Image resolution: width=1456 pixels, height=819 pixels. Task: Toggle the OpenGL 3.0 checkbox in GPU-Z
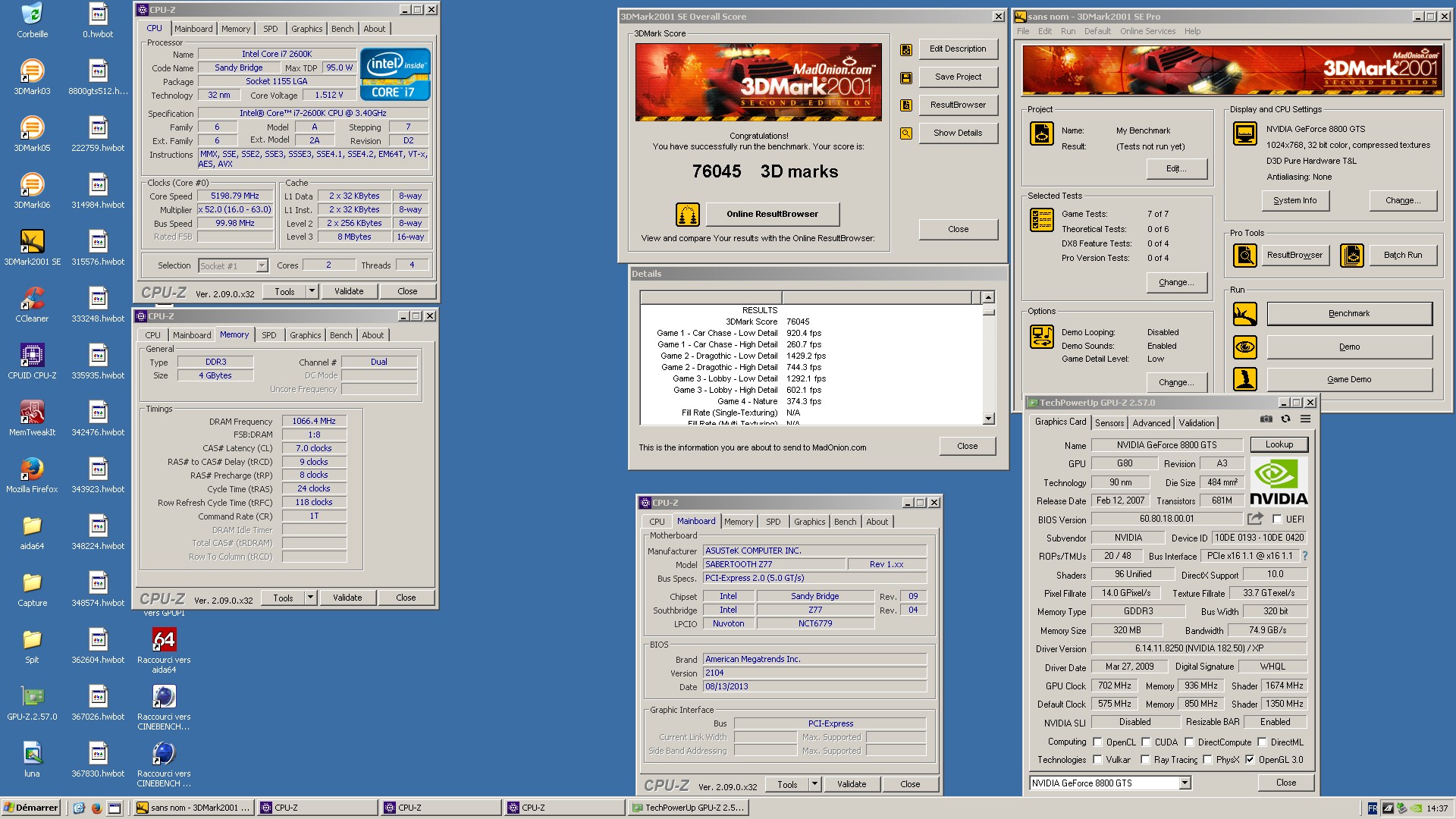coord(1250,760)
